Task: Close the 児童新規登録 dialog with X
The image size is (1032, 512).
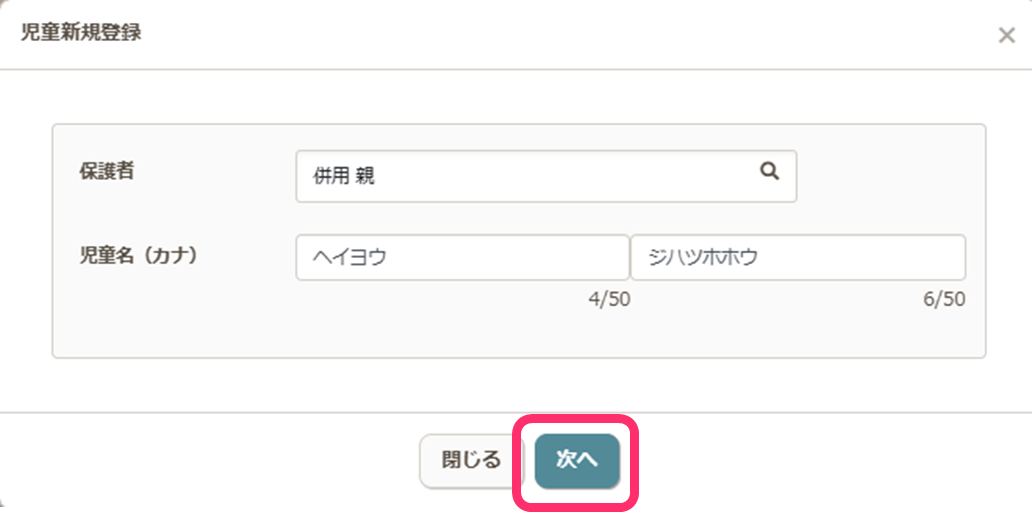Action: [1006, 36]
